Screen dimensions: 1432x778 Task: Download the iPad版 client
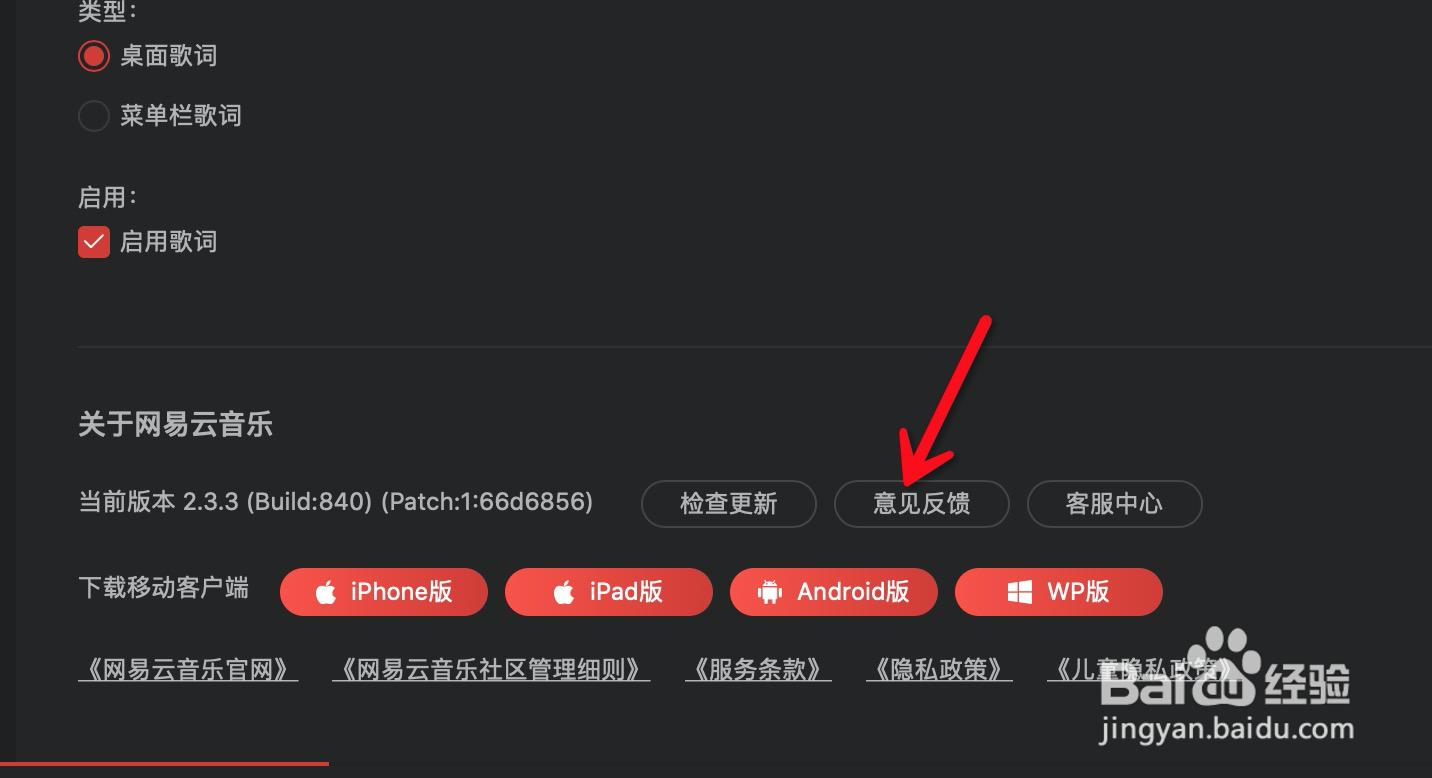pos(609,592)
